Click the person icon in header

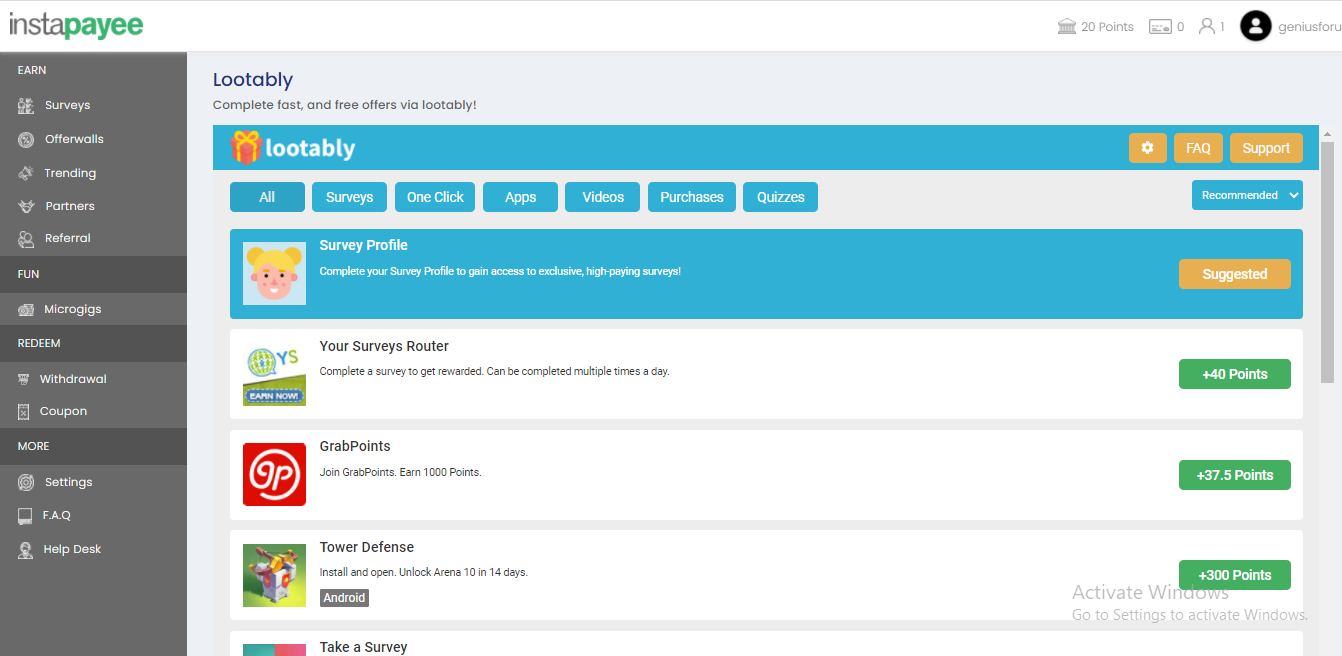(1207, 26)
